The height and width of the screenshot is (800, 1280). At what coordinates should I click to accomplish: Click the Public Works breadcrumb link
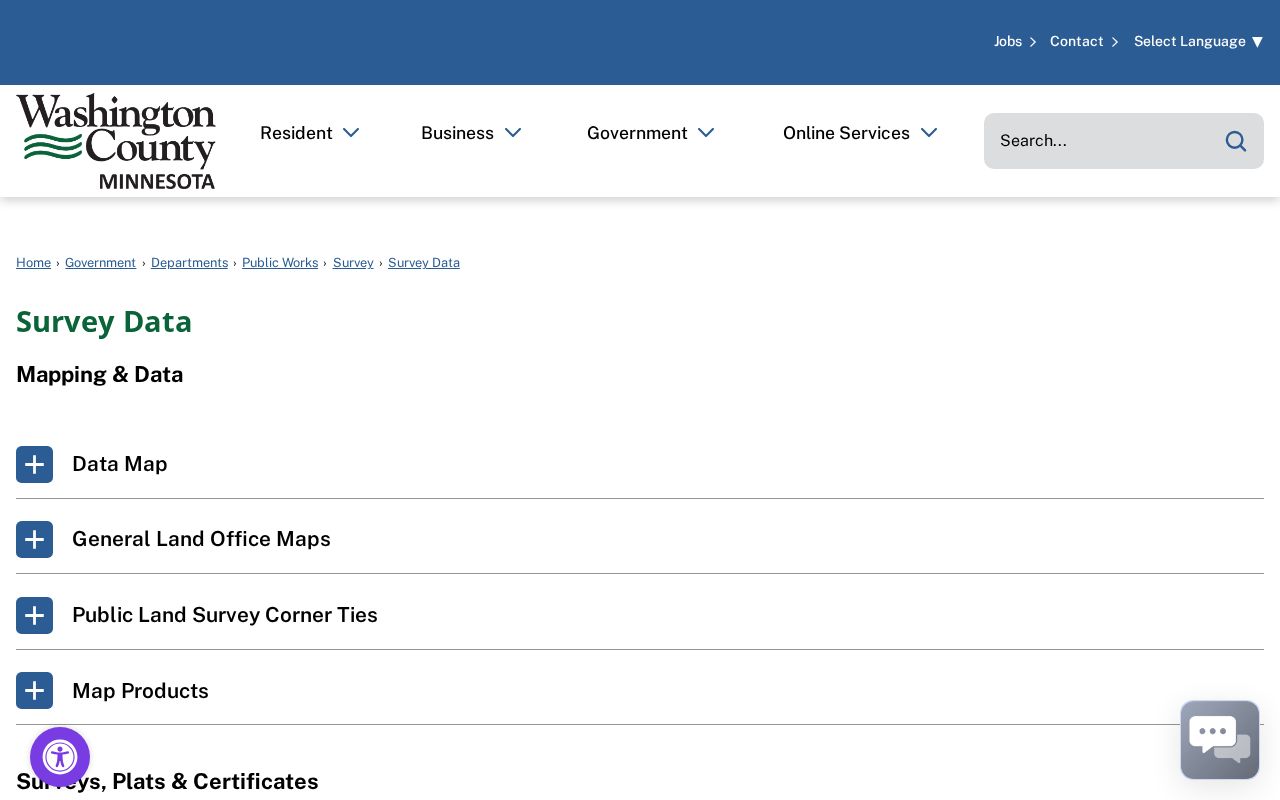[x=280, y=263]
